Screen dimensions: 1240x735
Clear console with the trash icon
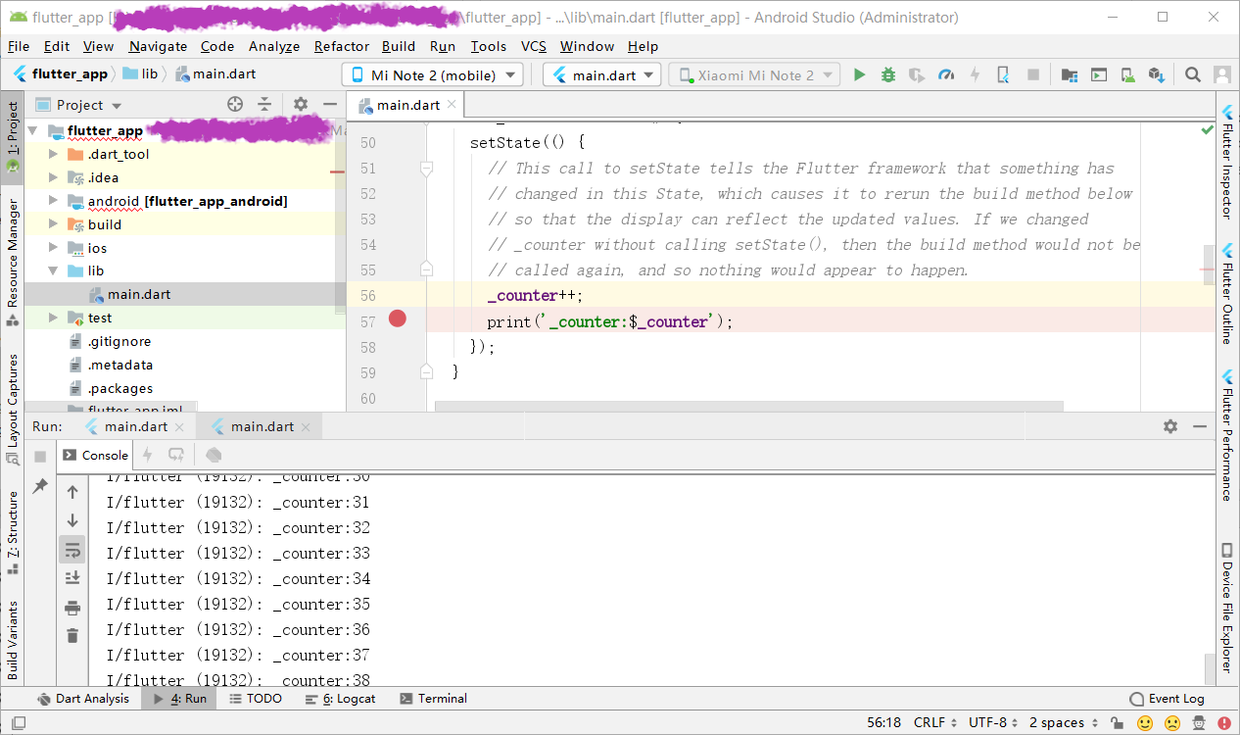72,635
